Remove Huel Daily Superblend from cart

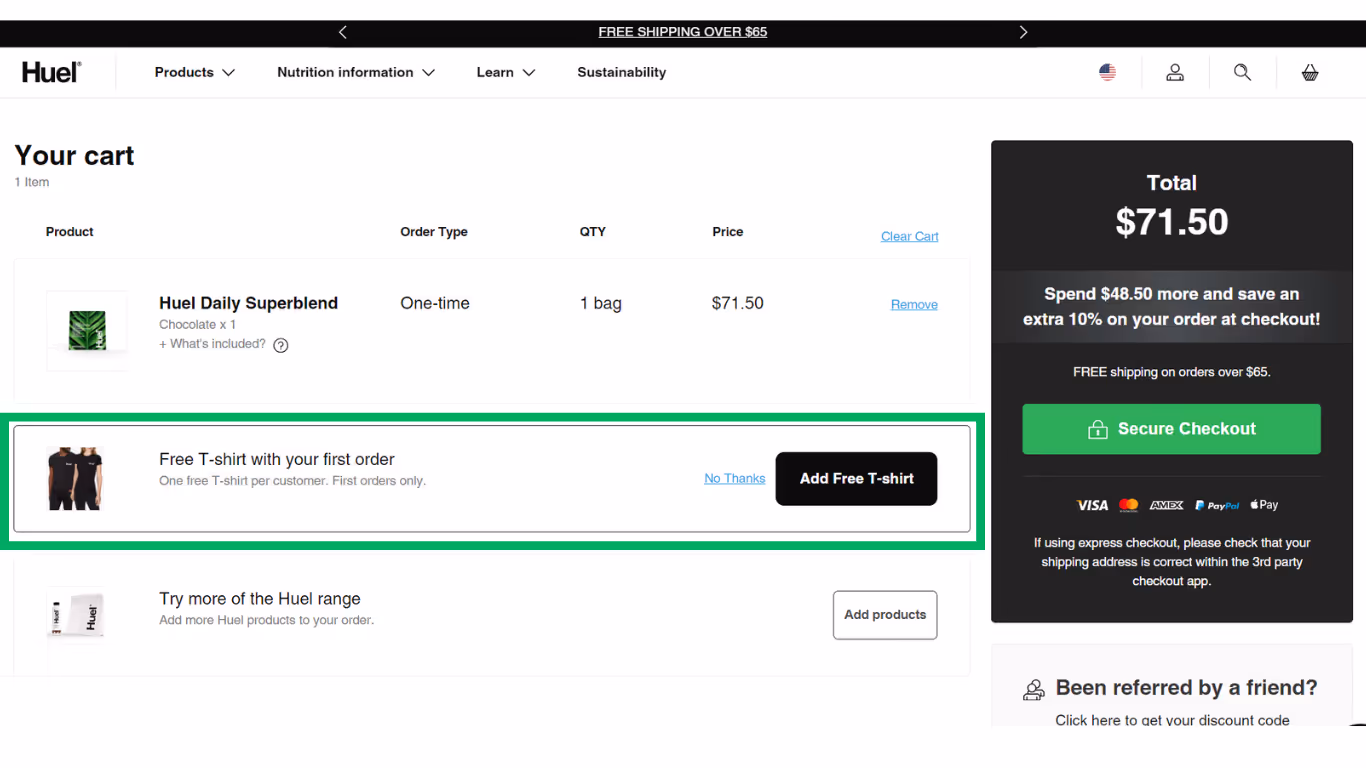[914, 304]
